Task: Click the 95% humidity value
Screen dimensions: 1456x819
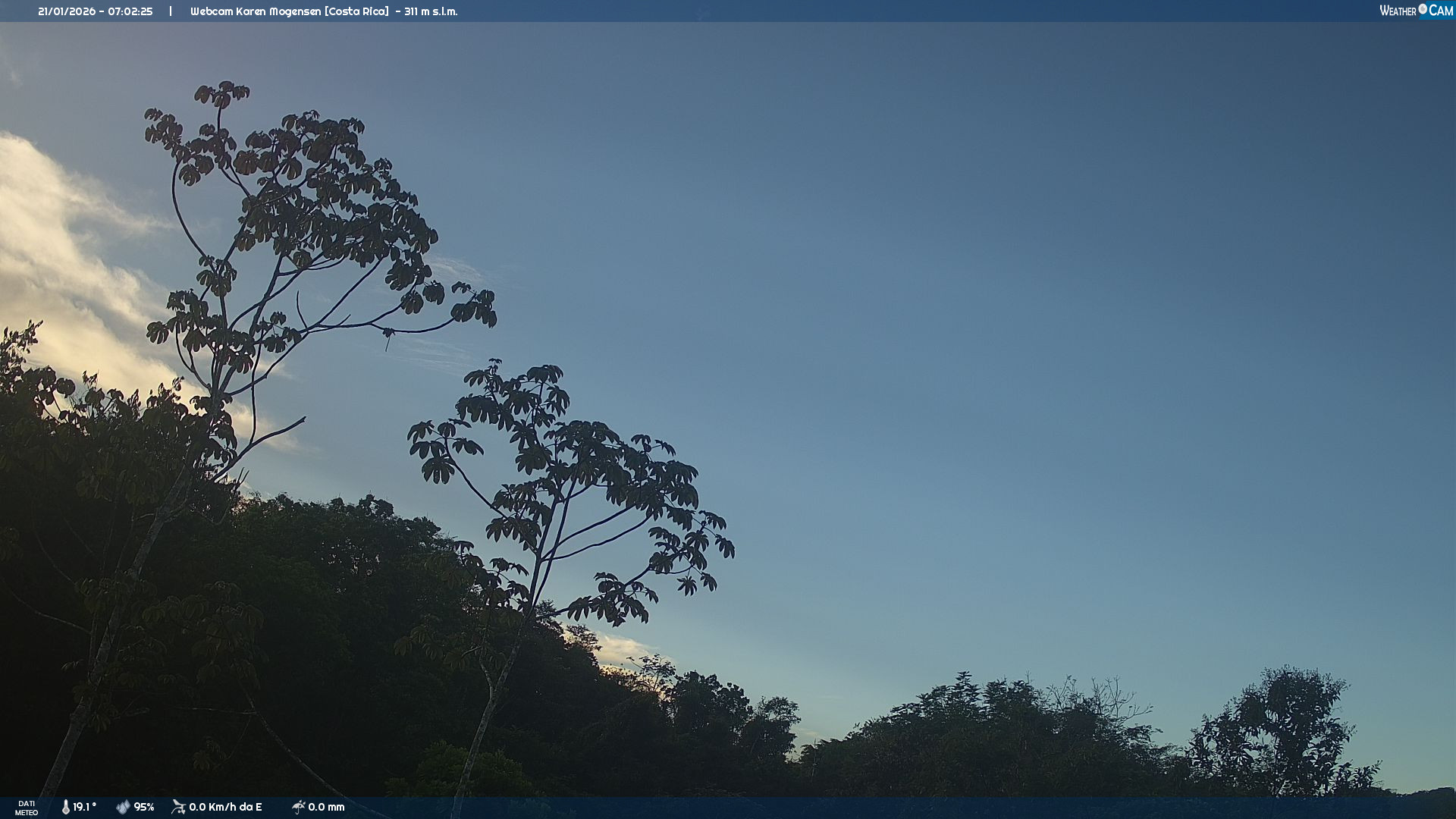Action: click(144, 807)
